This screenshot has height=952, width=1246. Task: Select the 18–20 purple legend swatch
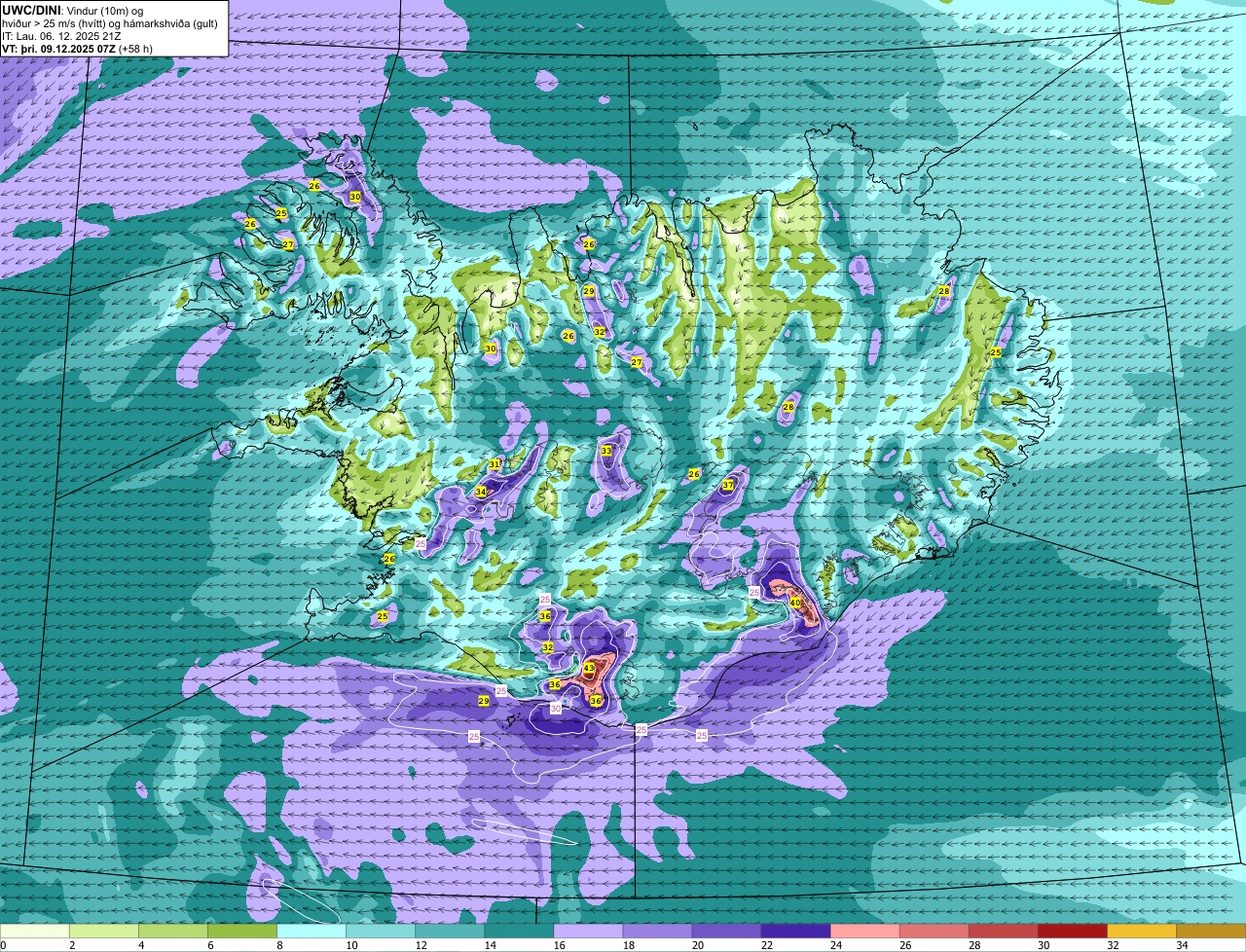(x=657, y=932)
